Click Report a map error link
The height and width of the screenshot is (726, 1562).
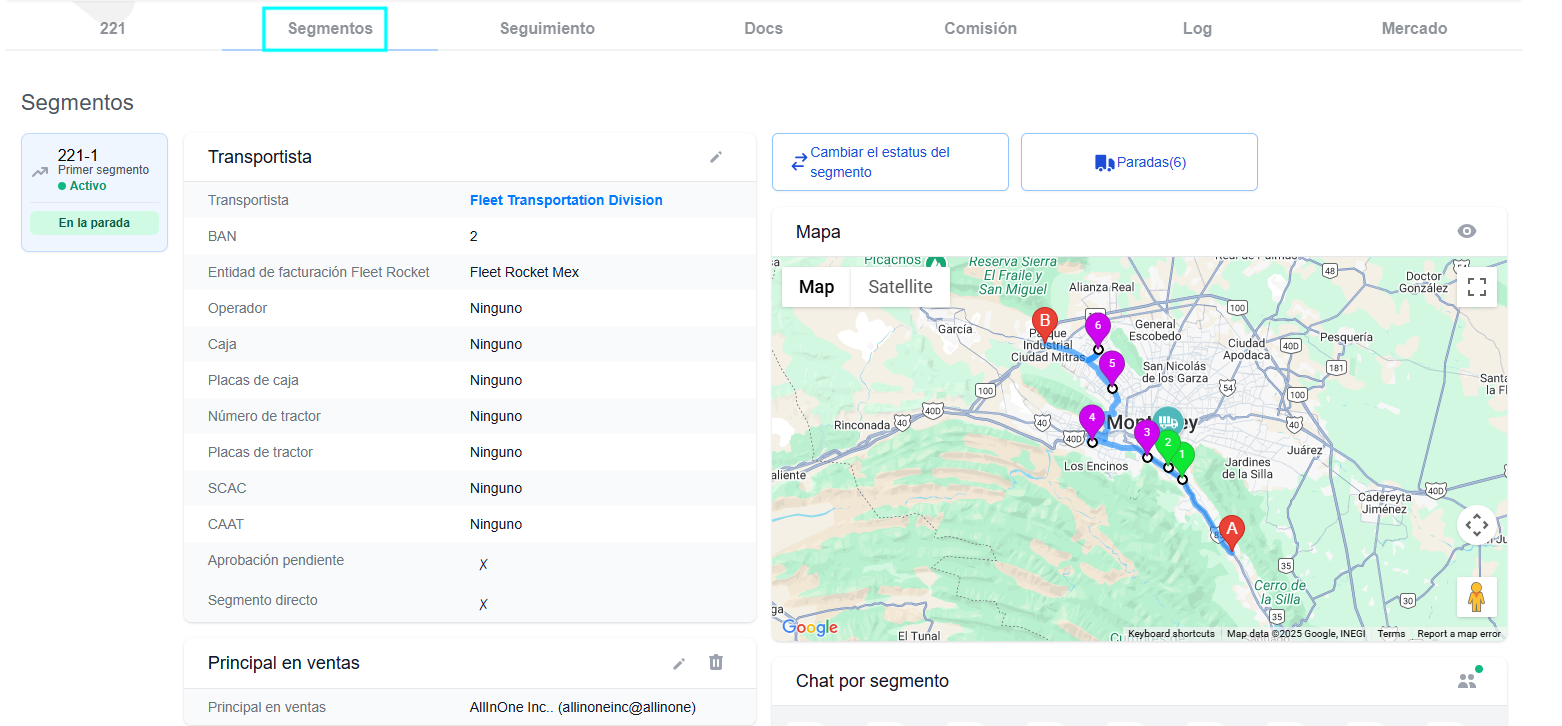[1459, 634]
